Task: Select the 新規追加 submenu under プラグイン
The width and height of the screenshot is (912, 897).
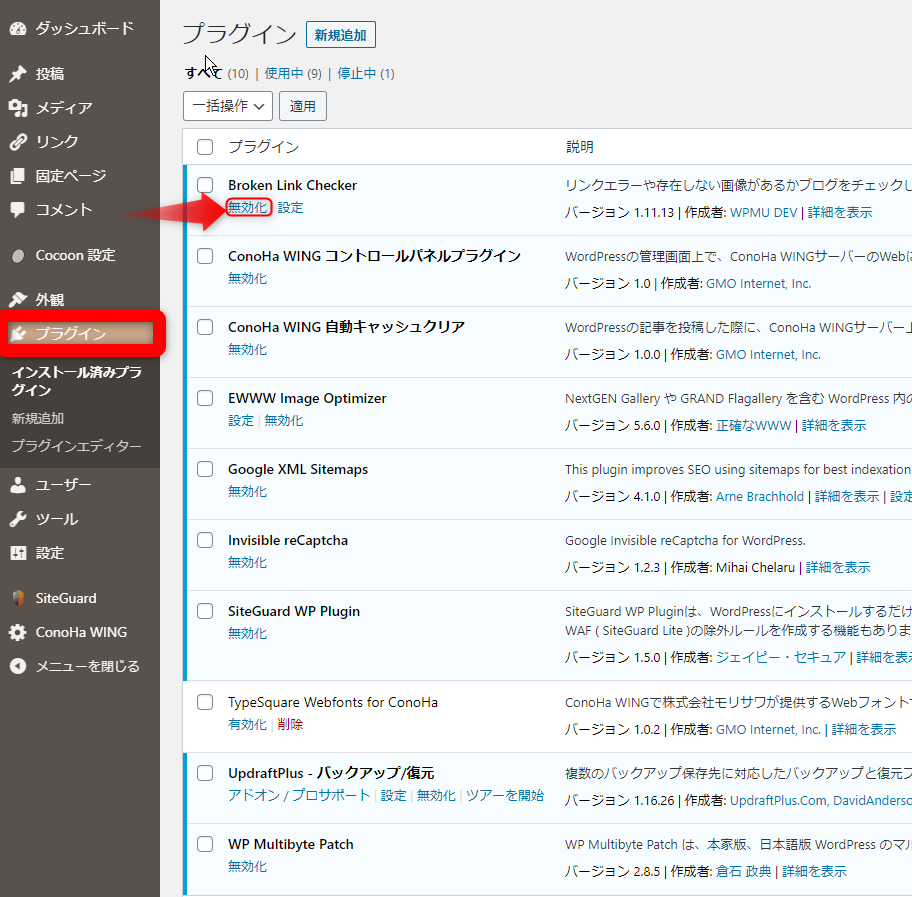Action: click(38, 418)
